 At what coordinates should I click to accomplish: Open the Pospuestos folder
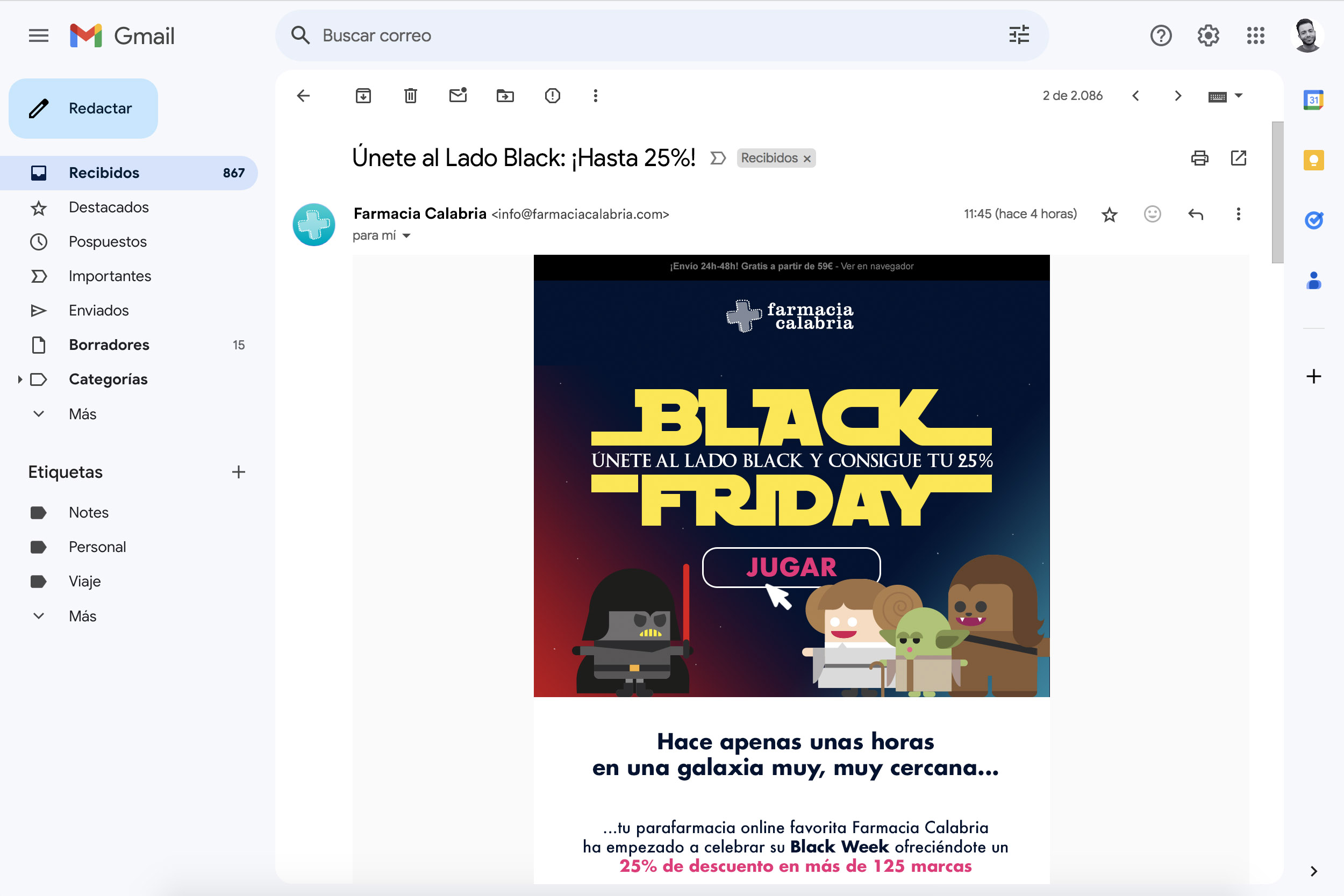coord(128,241)
